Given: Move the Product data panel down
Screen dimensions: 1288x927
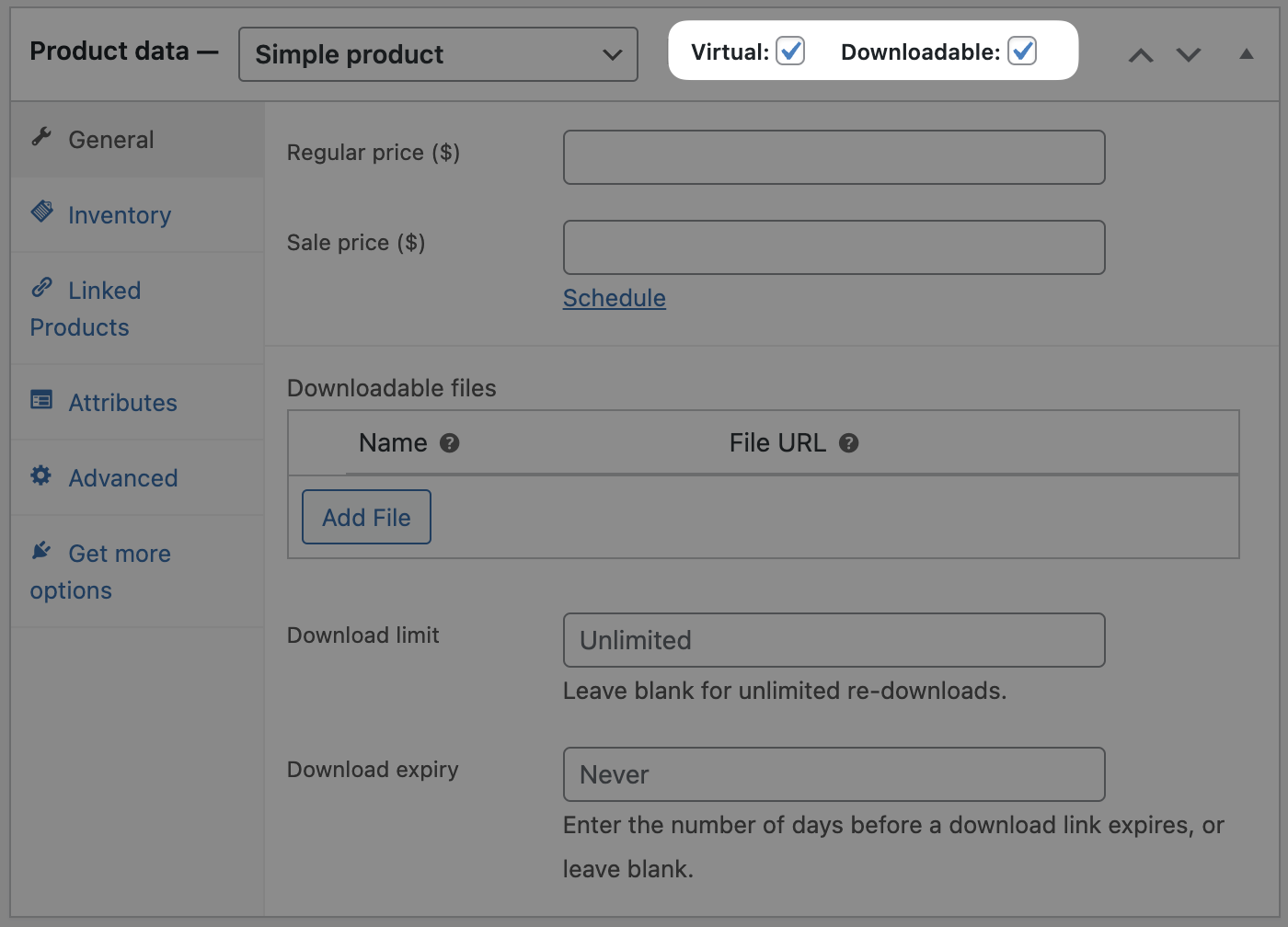Looking at the screenshot, I should (x=1189, y=55).
